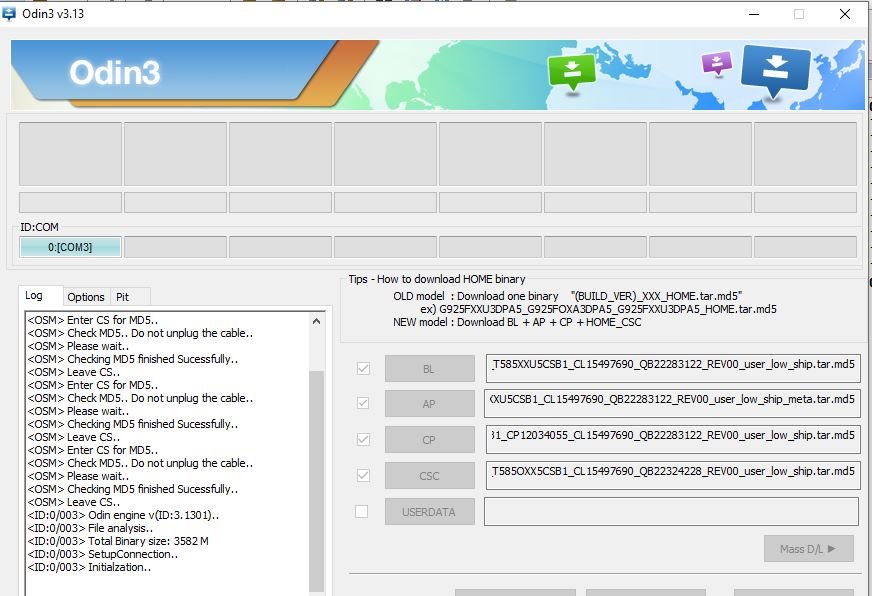Click the empty USERDATA path field
Image resolution: width=872 pixels, height=596 pixels.
click(x=671, y=511)
